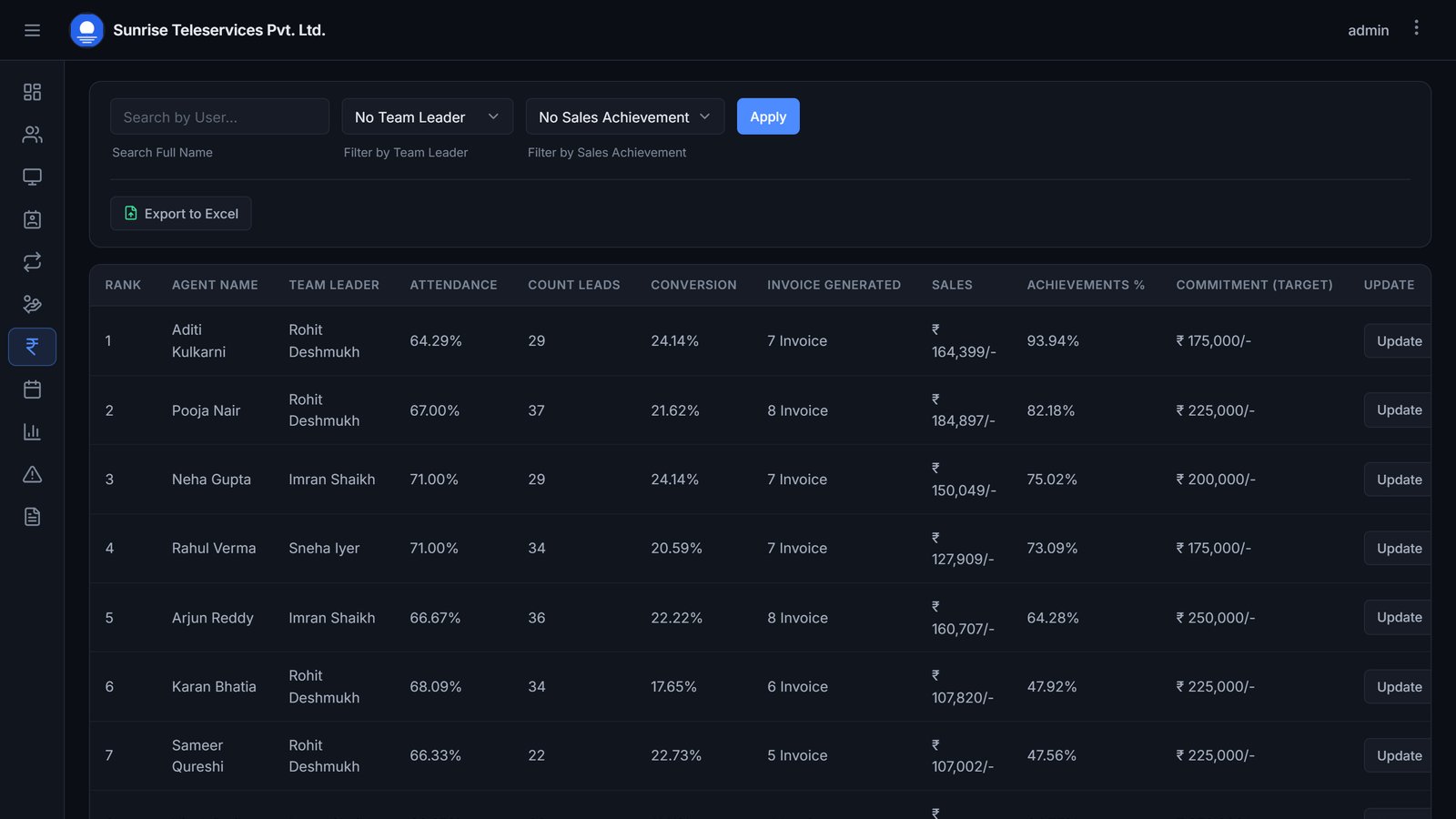This screenshot has height=819, width=1456.
Task: Open the repeat arrows icon in sidebar
Action: pyautogui.click(x=32, y=262)
